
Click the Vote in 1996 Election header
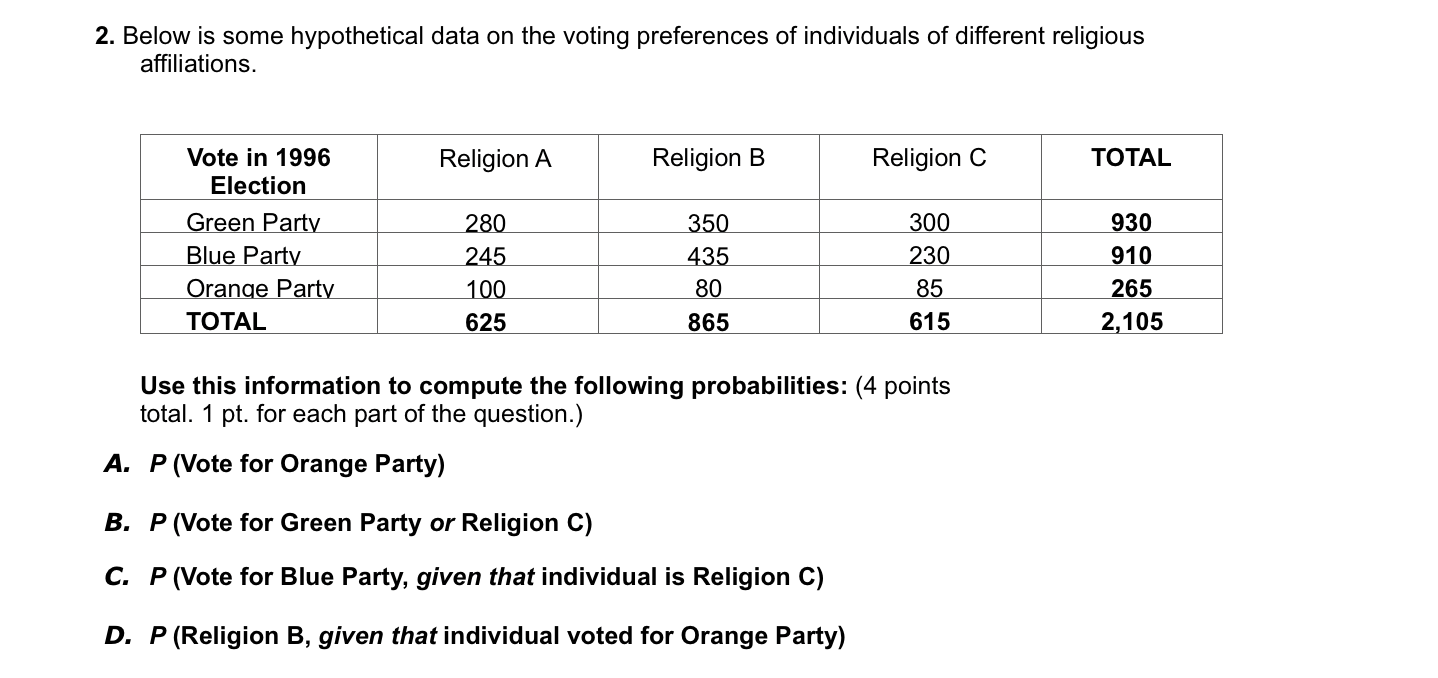pos(258,171)
